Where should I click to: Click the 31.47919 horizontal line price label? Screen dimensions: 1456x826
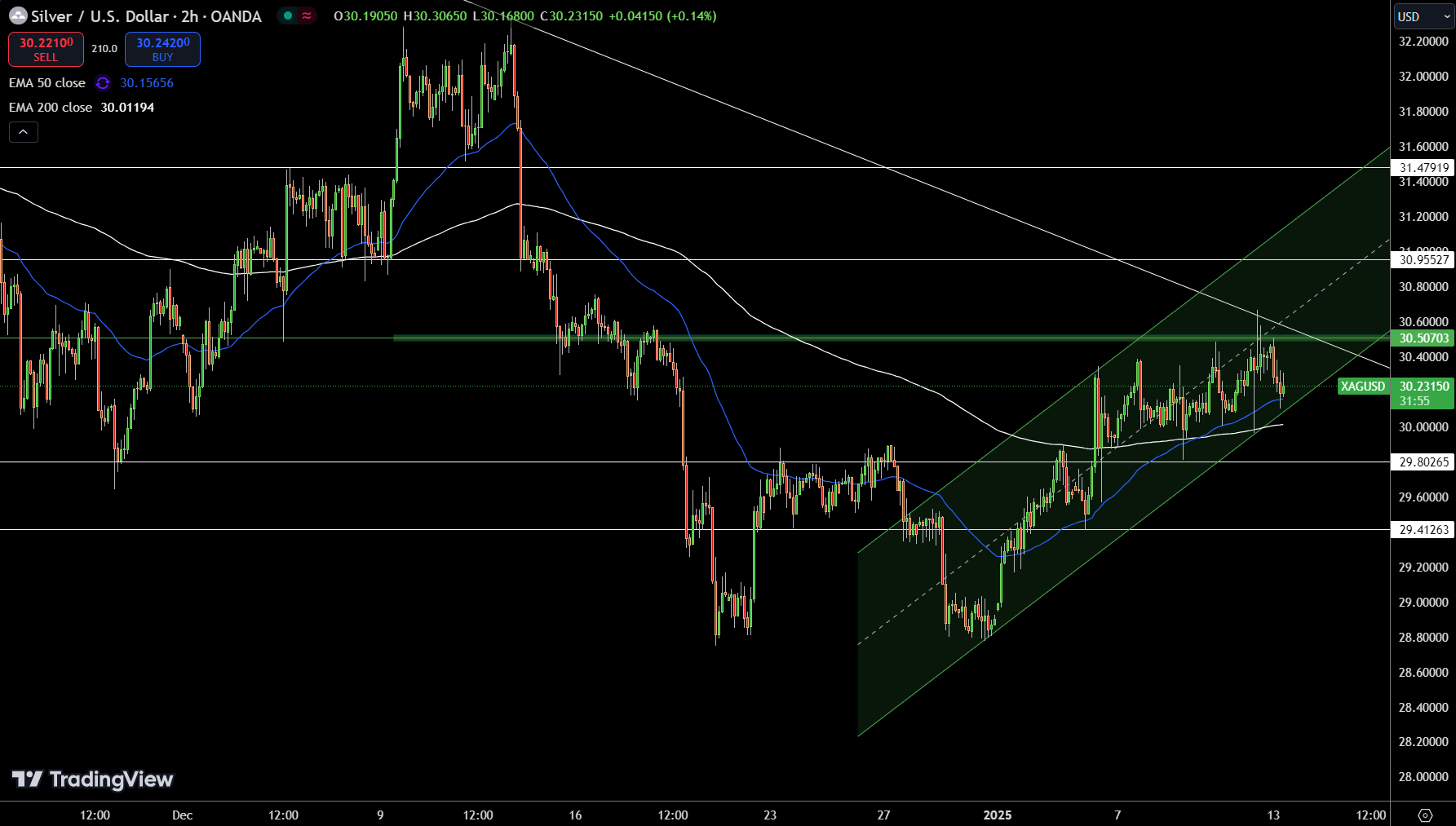[1423, 168]
